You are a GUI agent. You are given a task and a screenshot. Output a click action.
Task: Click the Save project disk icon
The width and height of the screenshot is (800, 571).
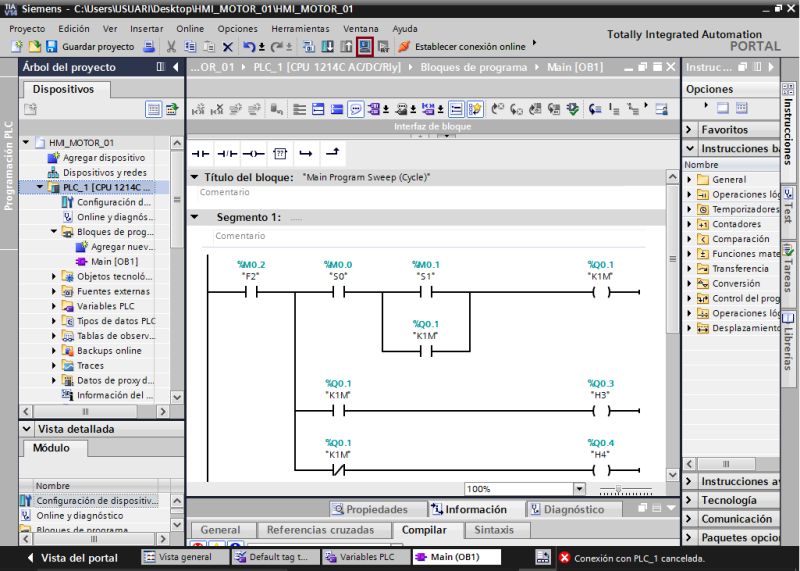tap(51, 47)
